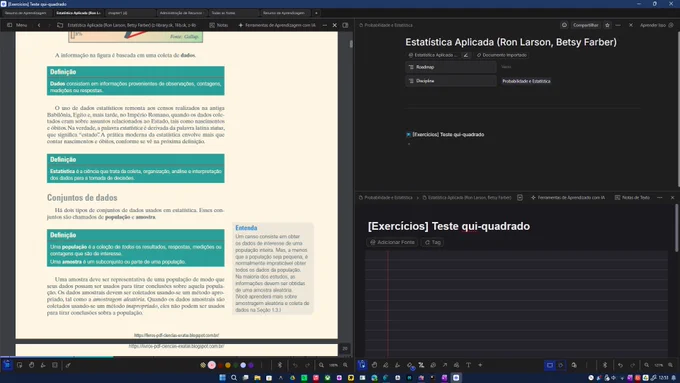680x383 pixels.
Task: Select the 'Estatística Aplicada (Ron L...' tab
Action: point(78,13)
